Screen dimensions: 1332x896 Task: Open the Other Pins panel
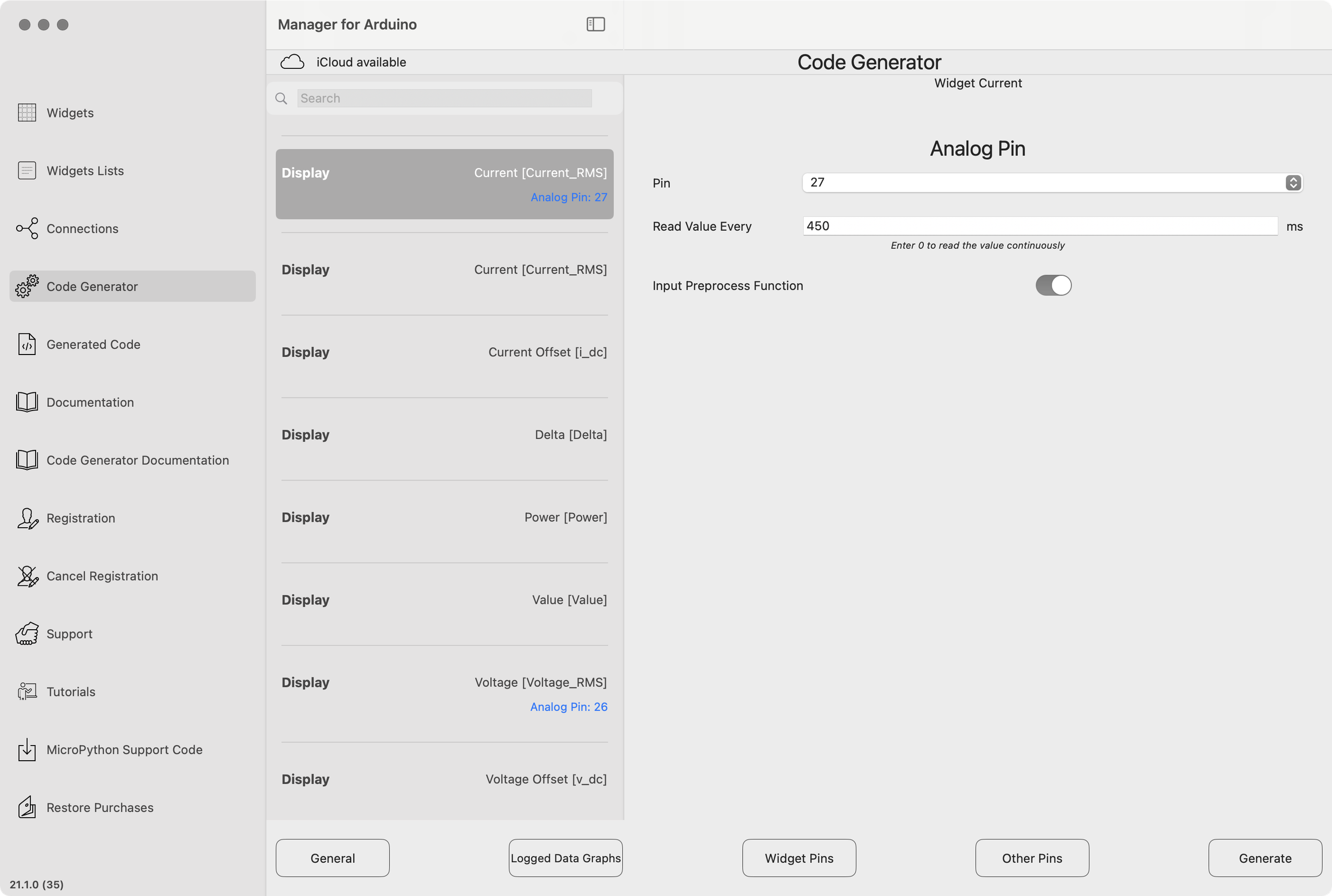pos(1031,858)
